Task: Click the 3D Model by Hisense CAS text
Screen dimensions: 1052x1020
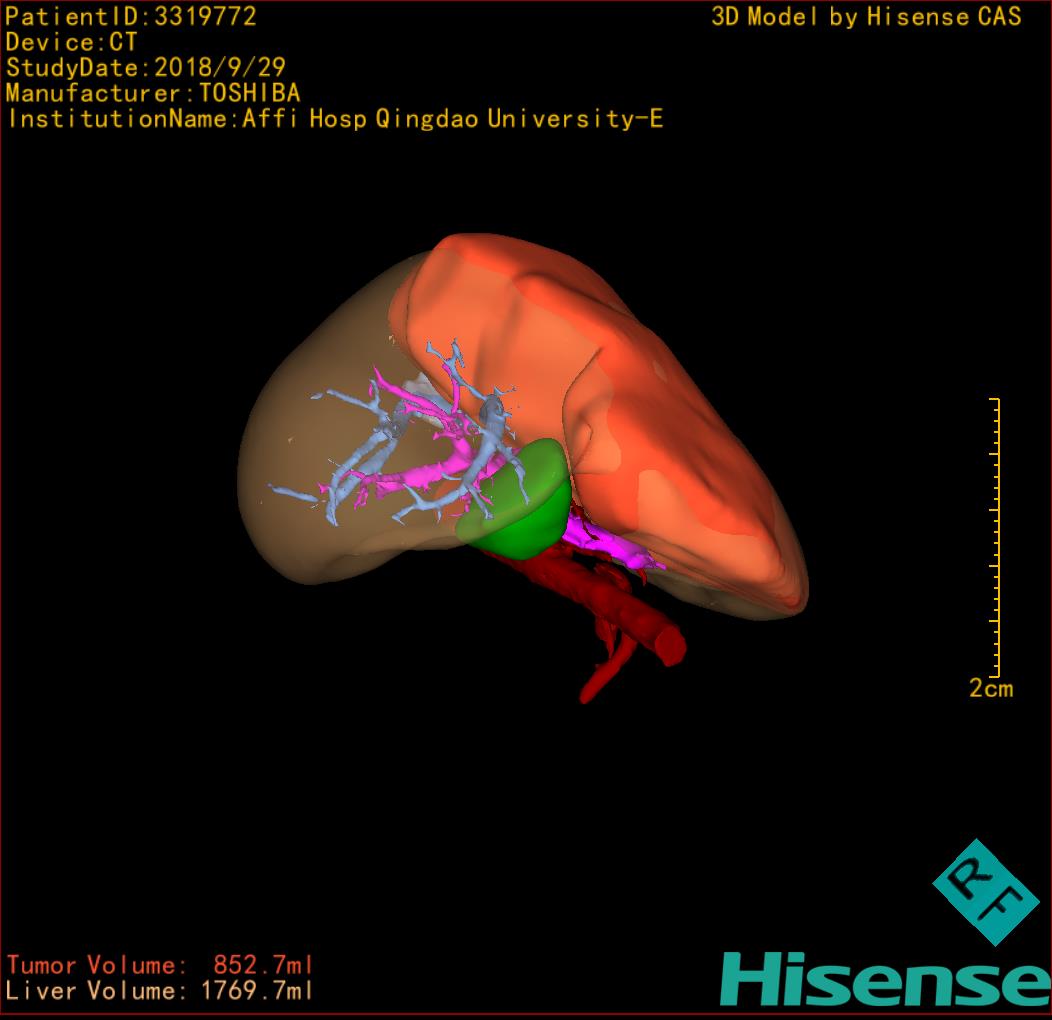Action: tap(866, 17)
